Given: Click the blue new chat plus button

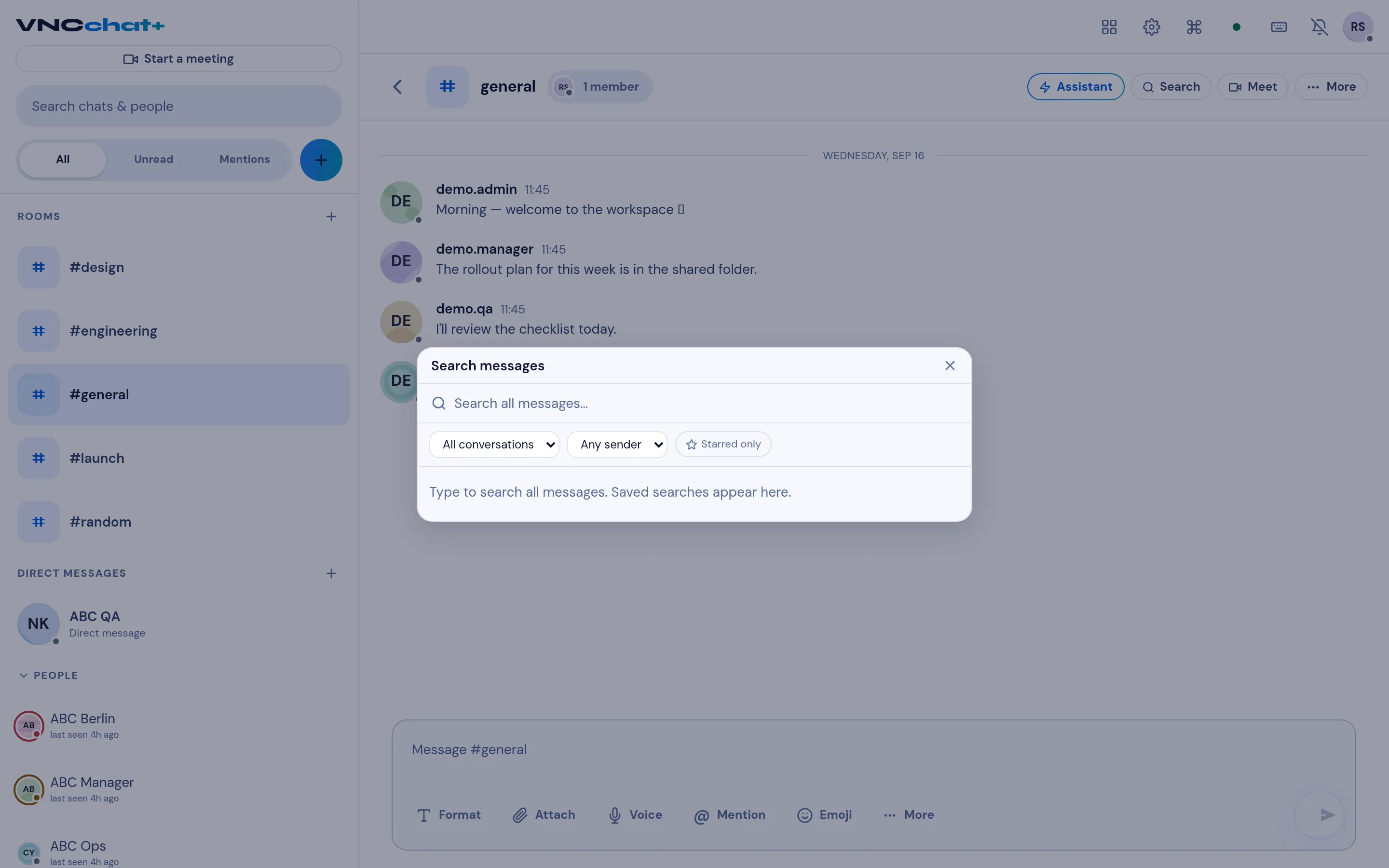Looking at the screenshot, I should [x=321, y=160].
